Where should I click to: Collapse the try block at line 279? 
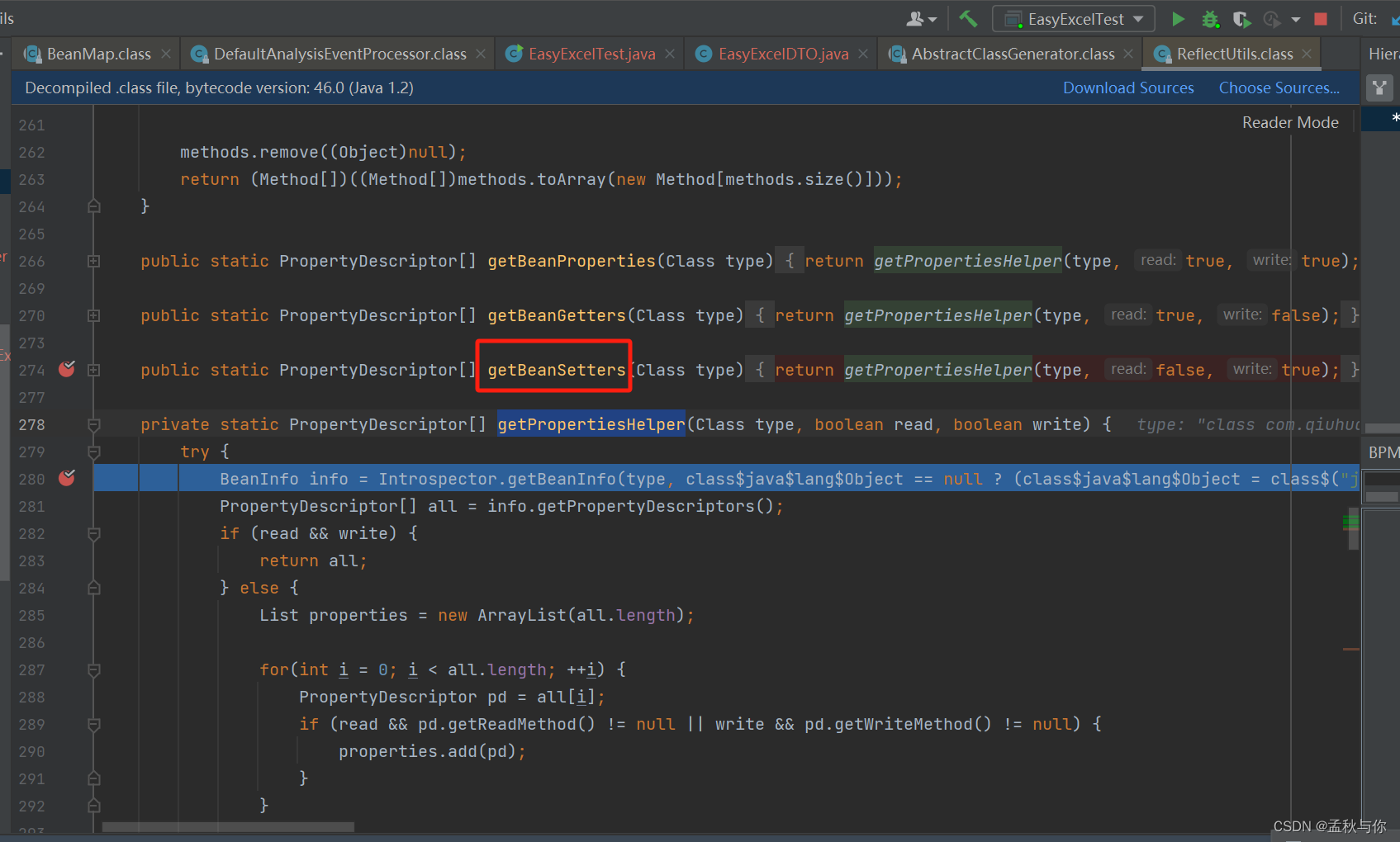point(94,452)
